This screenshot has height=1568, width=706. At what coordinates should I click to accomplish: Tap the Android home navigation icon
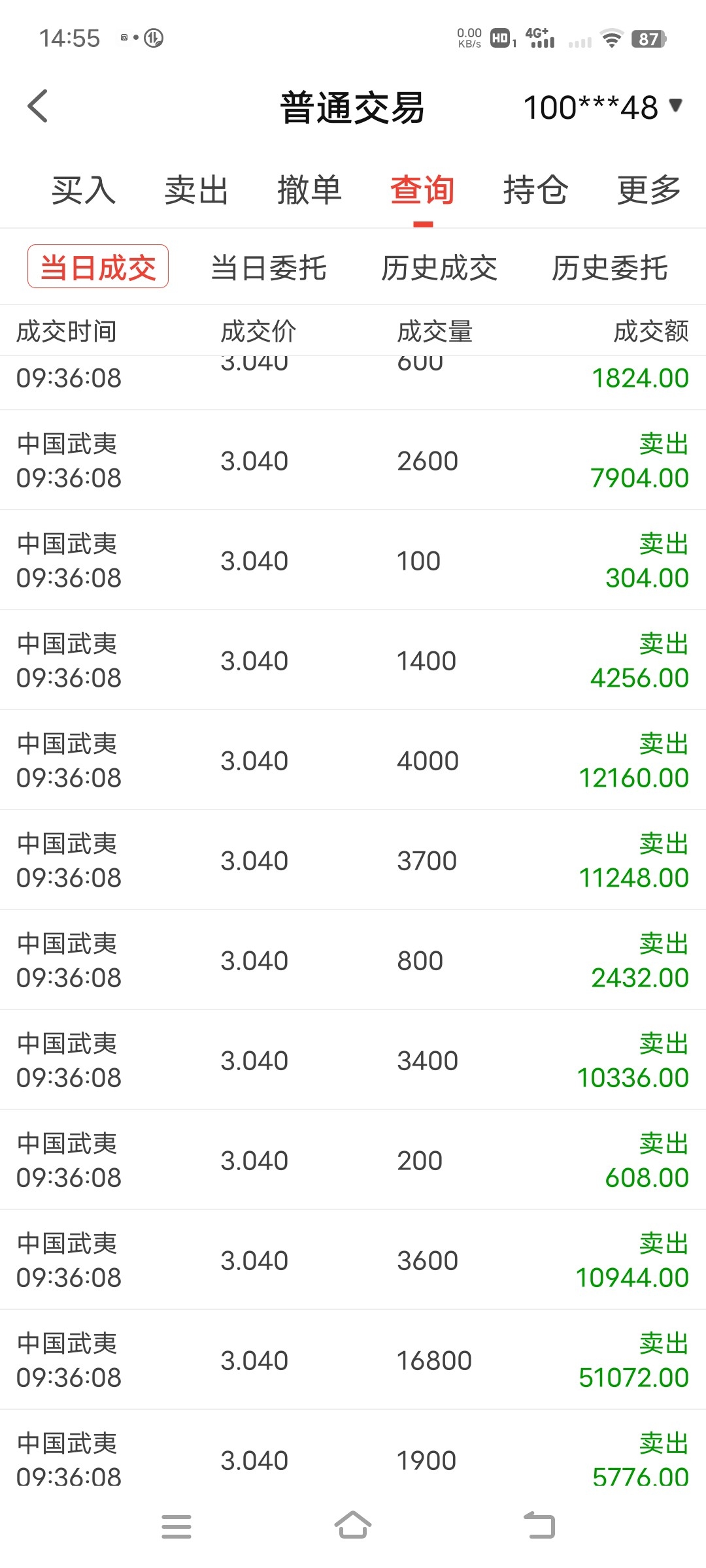pos(353,1526)
